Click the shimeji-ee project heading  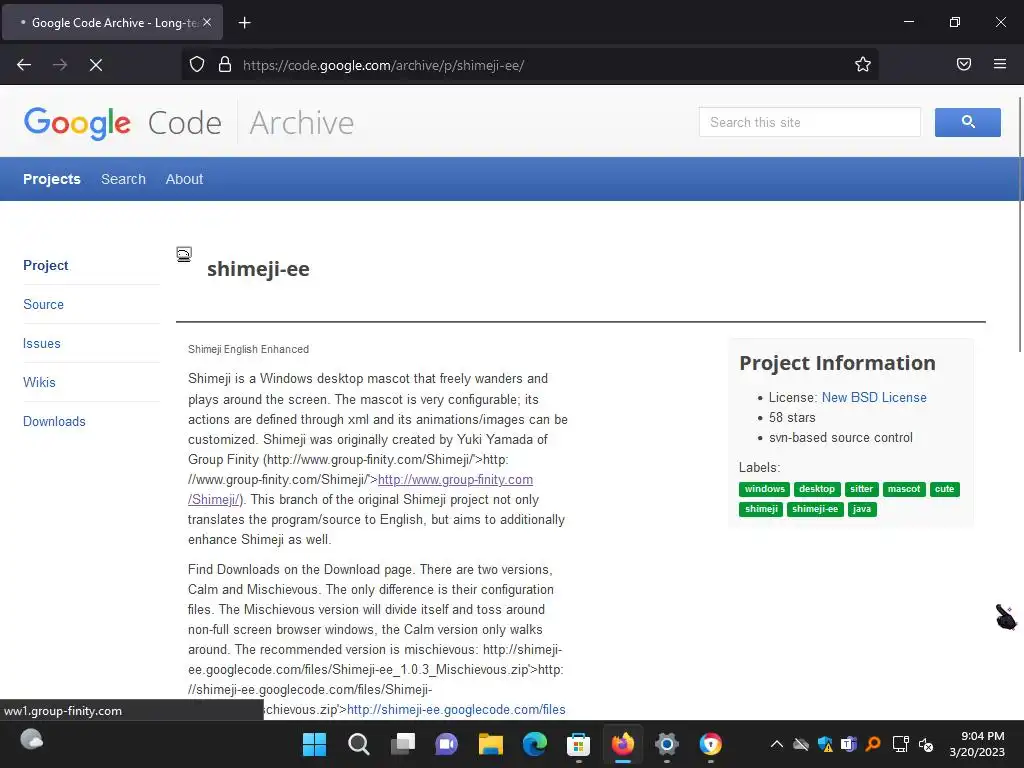(x=258, y=269)
